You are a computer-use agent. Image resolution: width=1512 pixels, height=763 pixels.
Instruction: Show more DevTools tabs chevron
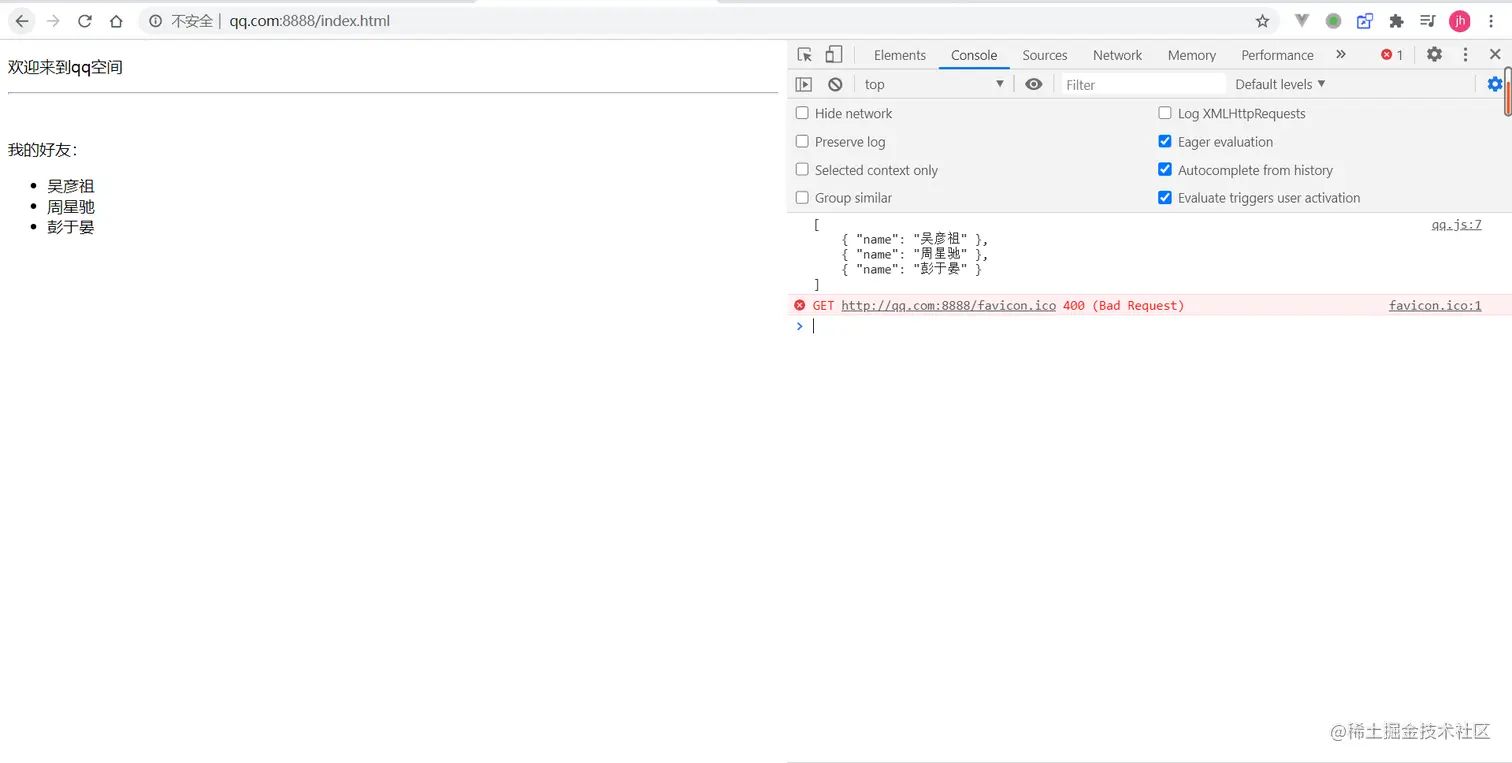1341,55
